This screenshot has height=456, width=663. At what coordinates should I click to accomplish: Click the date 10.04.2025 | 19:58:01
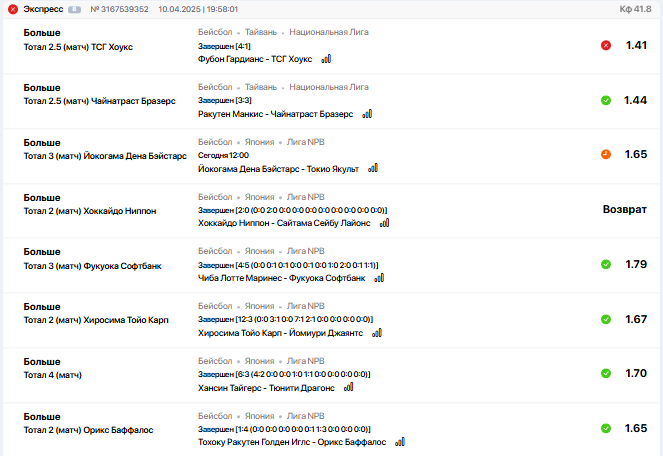[x=198, y=9]
